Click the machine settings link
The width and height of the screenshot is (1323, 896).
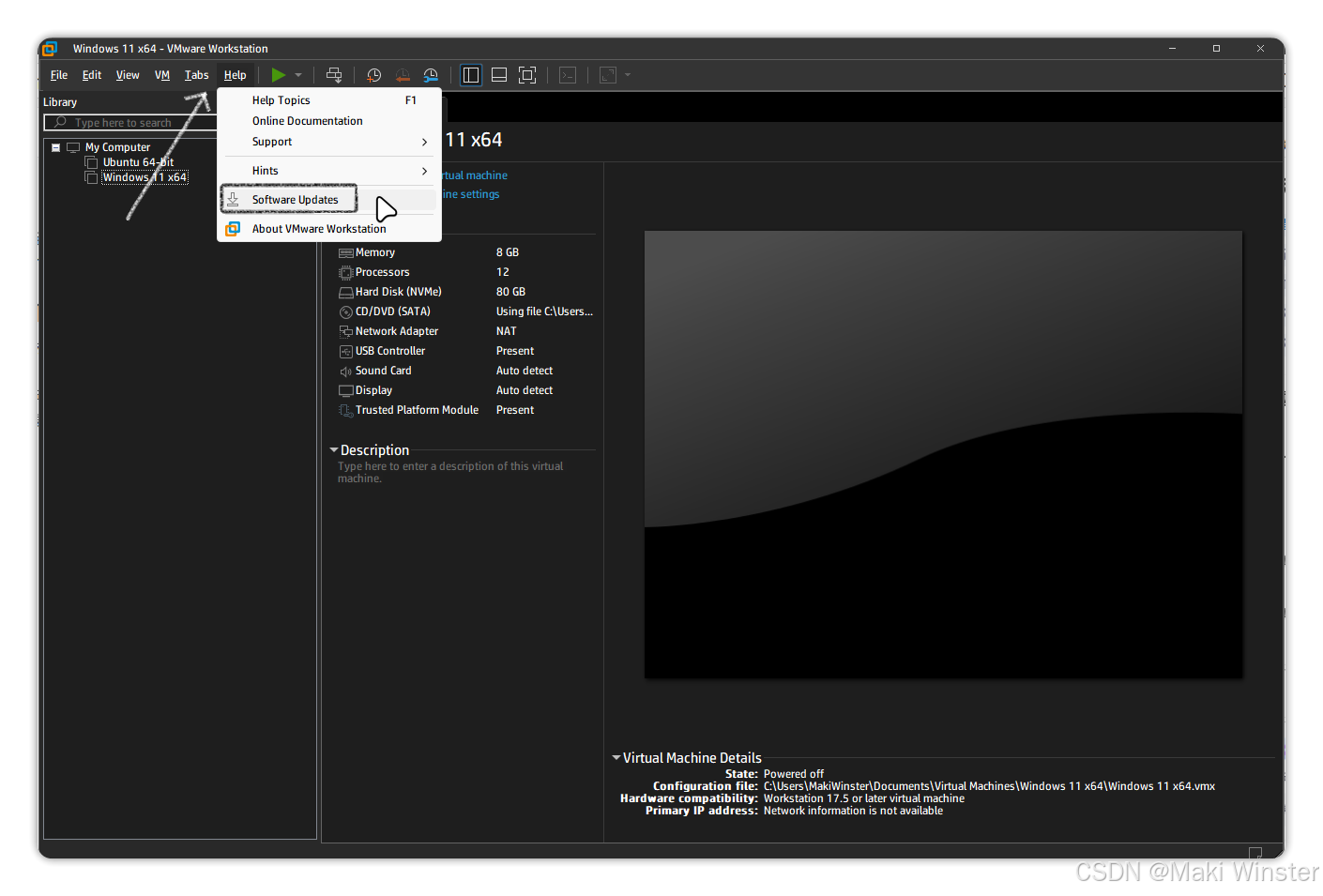[x=471, y=194]
